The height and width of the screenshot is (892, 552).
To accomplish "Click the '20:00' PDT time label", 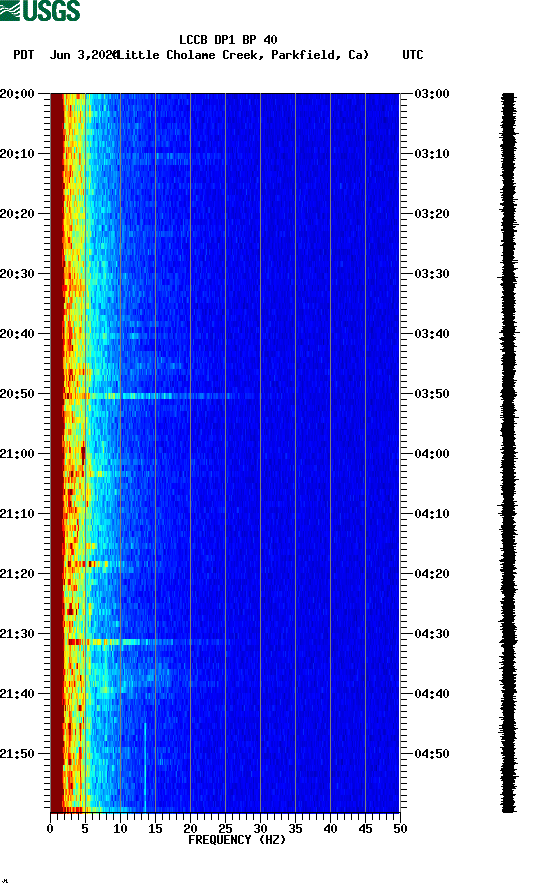I will pyautogui.click(x=17, y=94).
